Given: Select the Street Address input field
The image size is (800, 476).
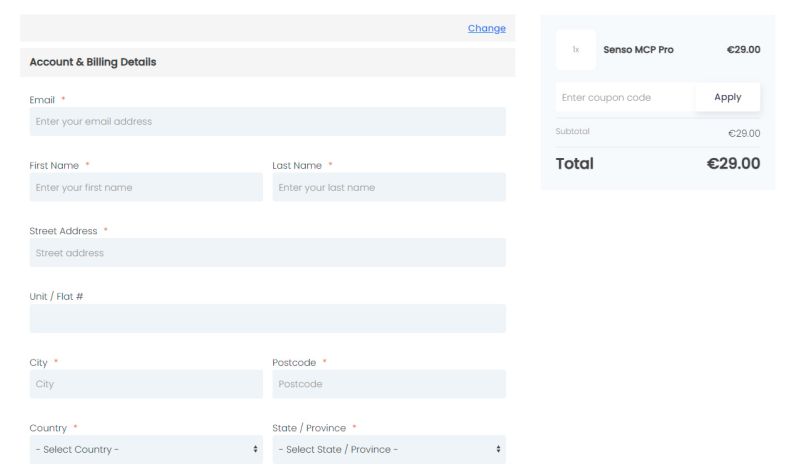Looking at the screenshot, I should [267, 253].
